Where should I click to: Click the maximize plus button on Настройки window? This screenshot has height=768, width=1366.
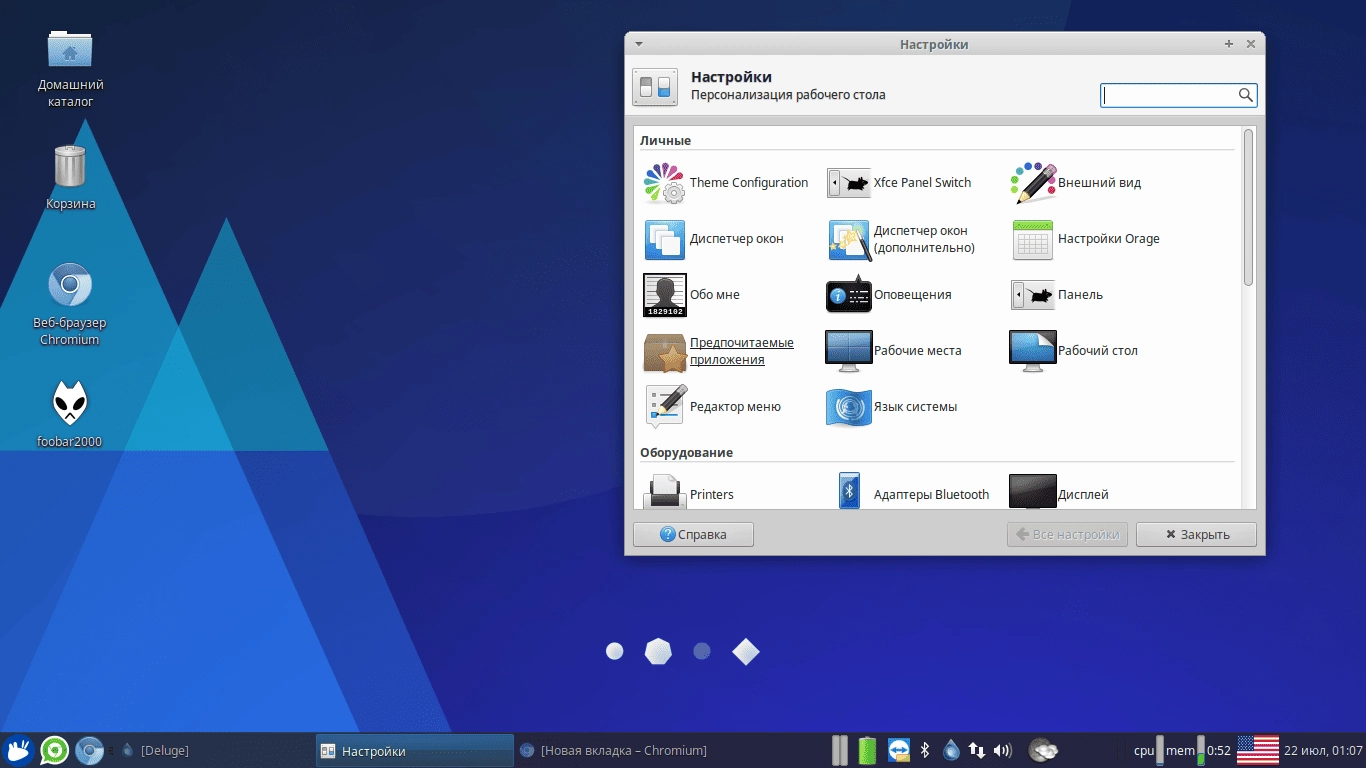[x=1229, y=44]
